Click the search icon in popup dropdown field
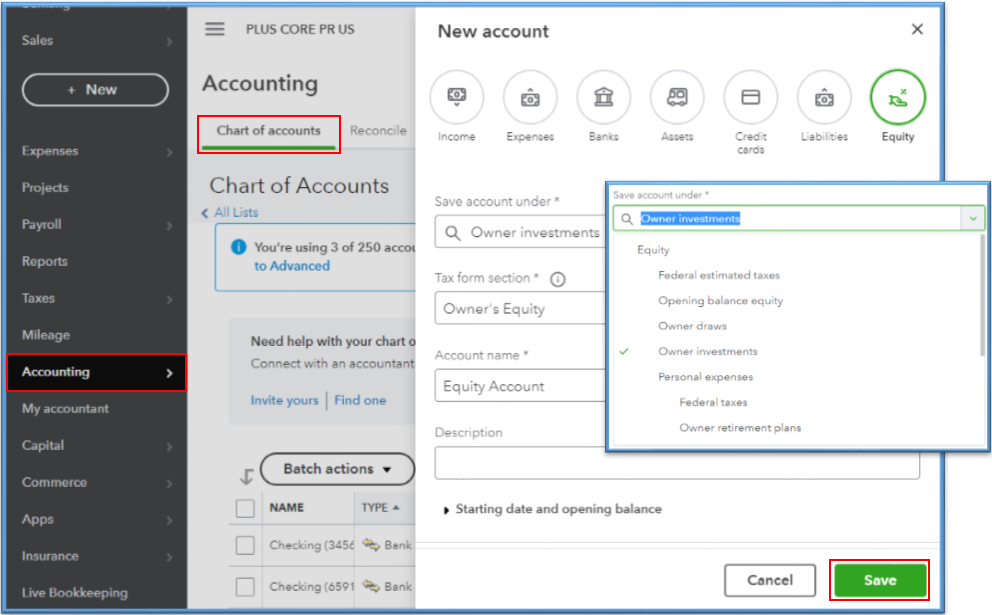Viewport: 992px width, 615px height. click(626, 219)
